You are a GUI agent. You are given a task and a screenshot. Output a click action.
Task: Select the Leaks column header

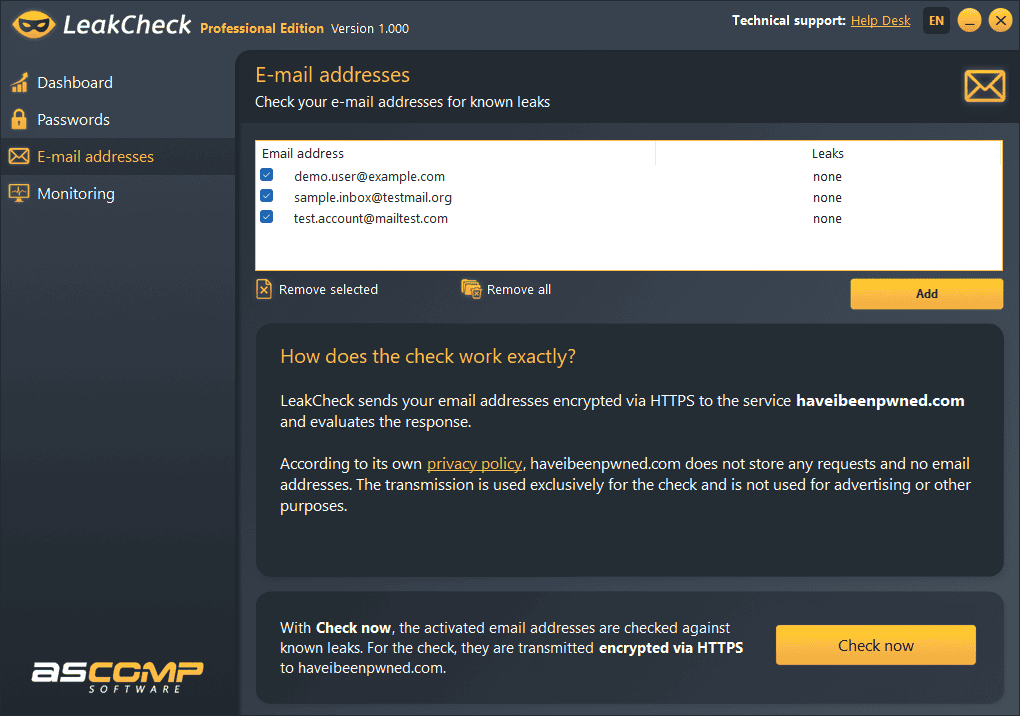pyautogui.click(x=828, y=153)
